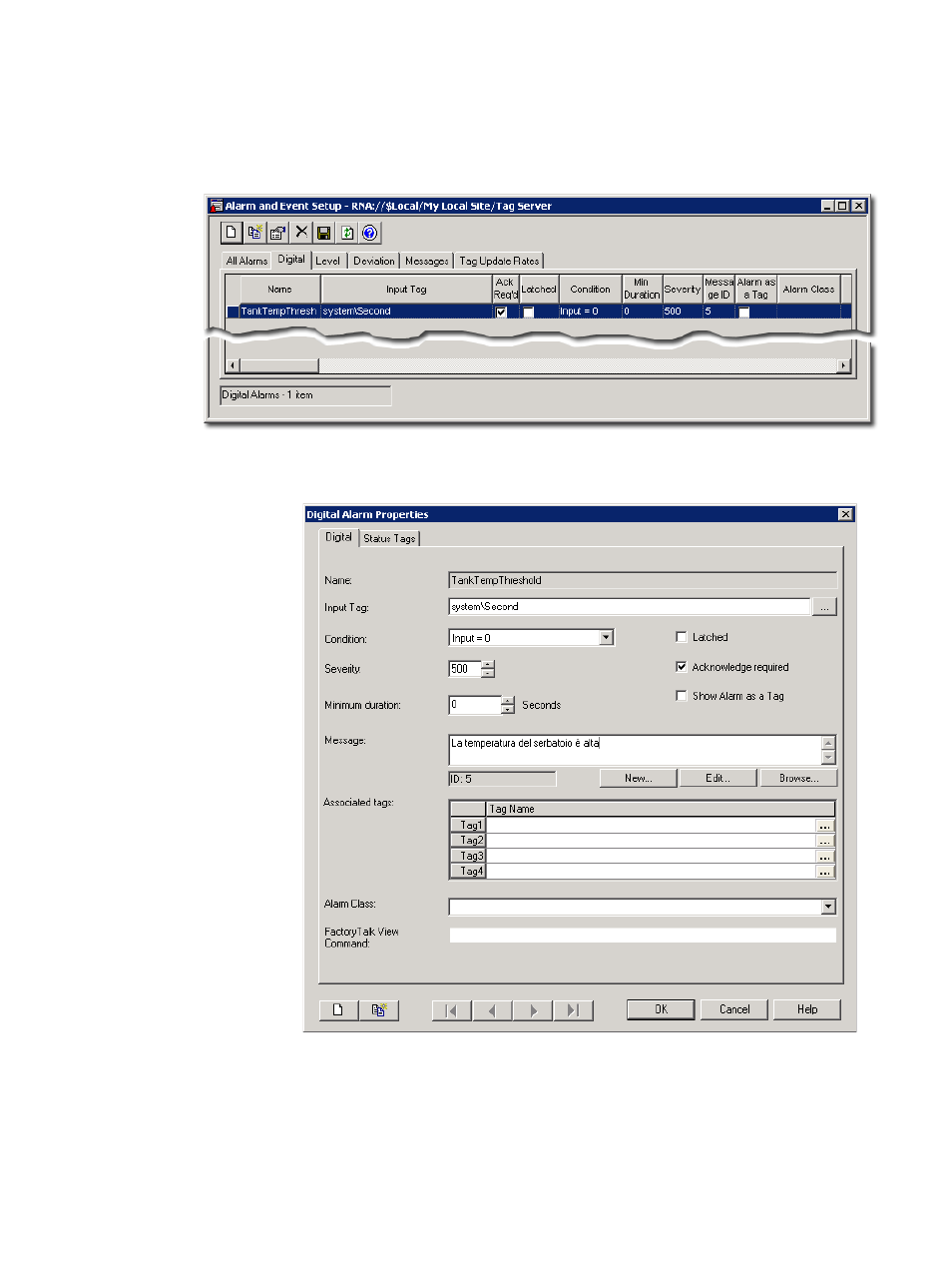The image size is (952, 1270).
Task: Click the Tag1 name input cell
Action: 651,826
